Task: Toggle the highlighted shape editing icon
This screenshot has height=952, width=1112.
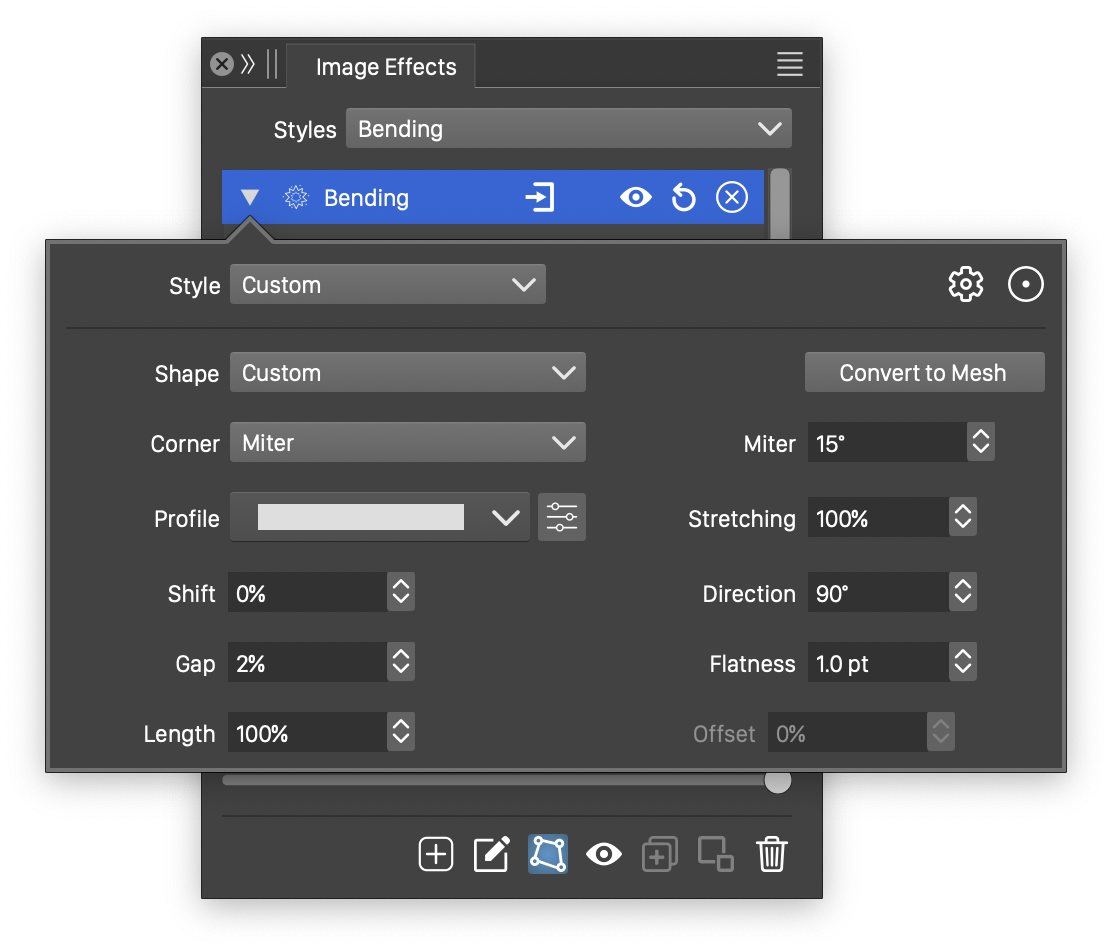Action: pos(548,855)
